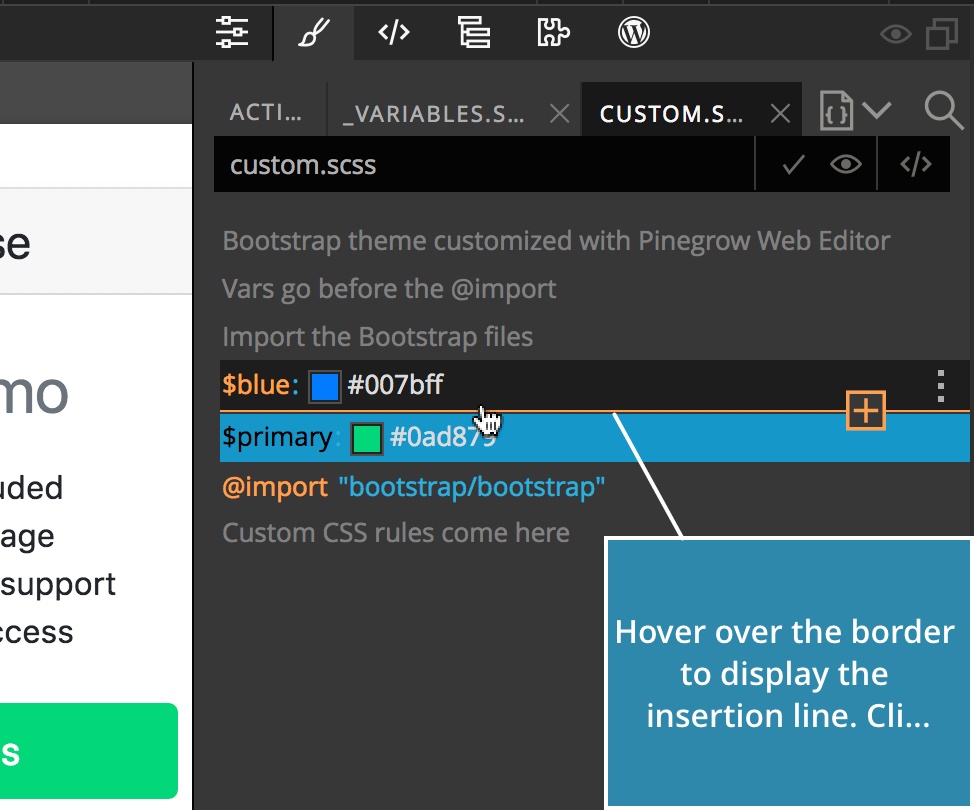This screenshot has width=974, height=810.
Task: Open the green color swatch for $primary
Action: (x=366, y=439)
